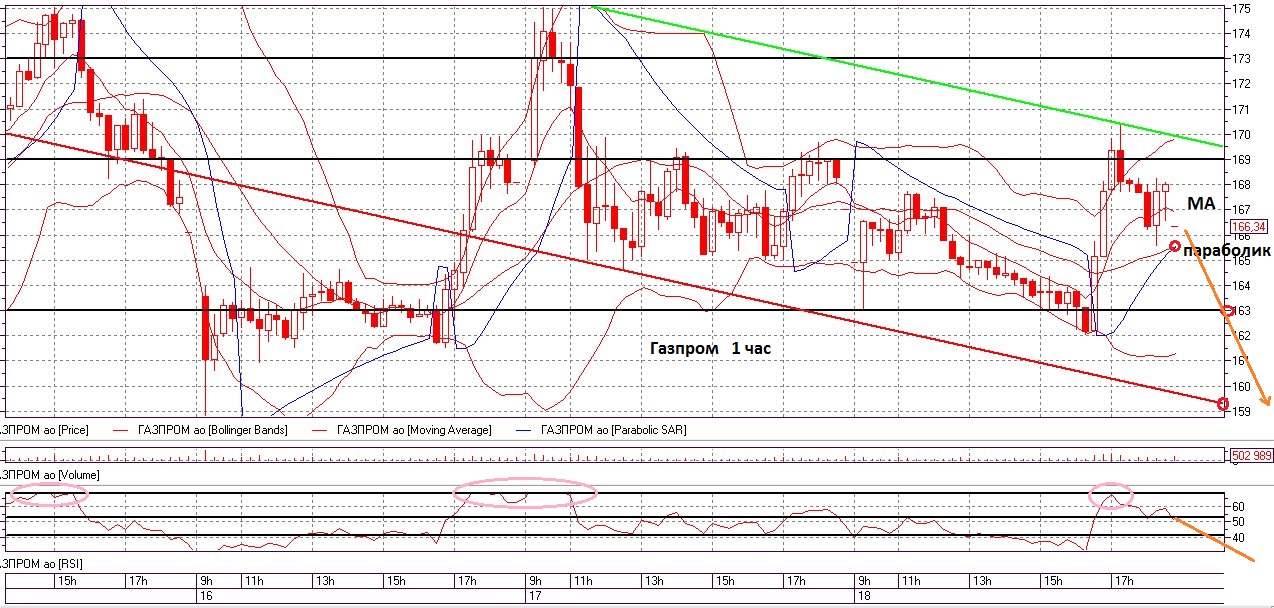This screenshot has height=608, width=1274.
Task: Click the 9h time label of day 17
Action: pos(537,580)
